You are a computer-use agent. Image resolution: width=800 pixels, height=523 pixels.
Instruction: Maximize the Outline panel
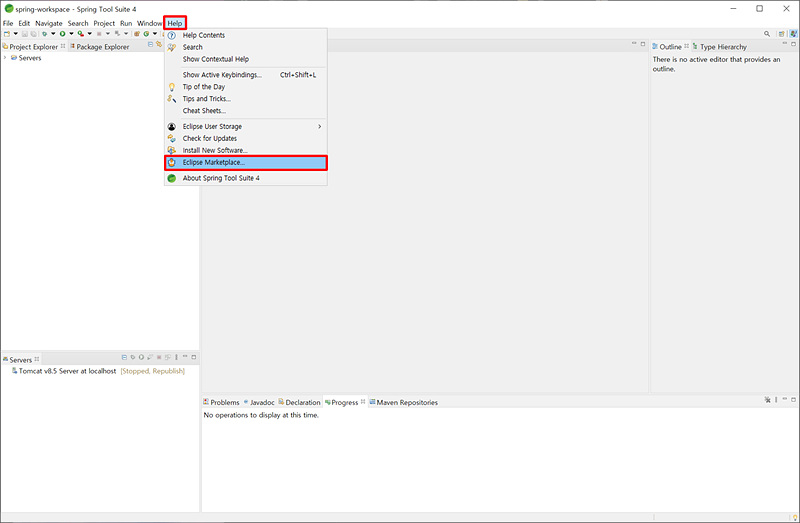[793, 44]
